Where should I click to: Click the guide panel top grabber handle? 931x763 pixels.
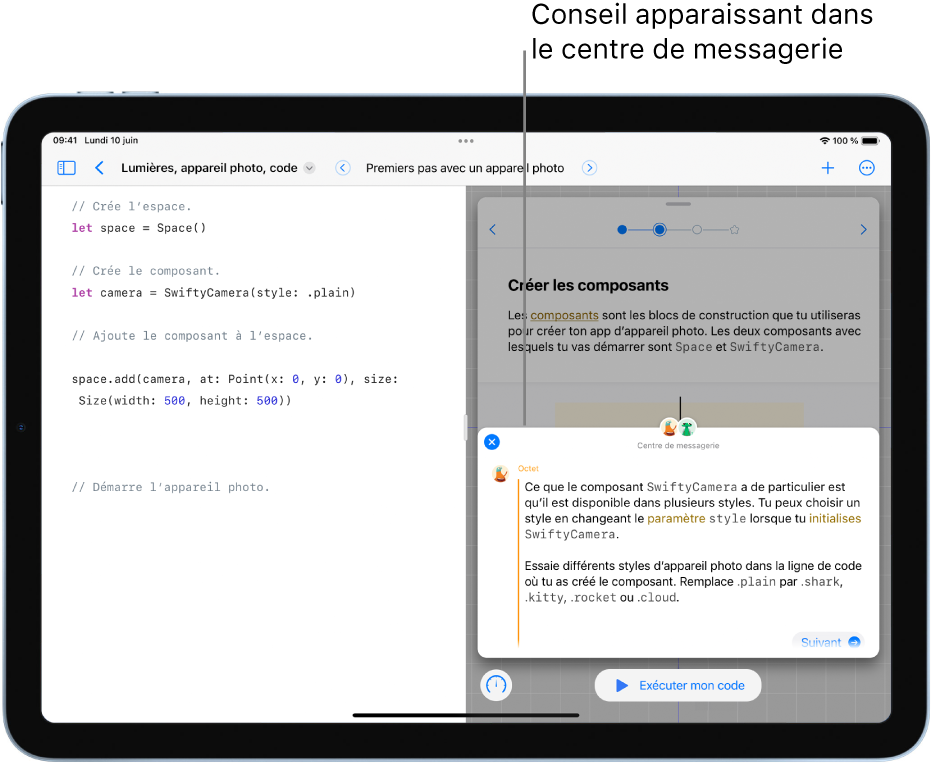pyautogui.click(x=678, y=204)
